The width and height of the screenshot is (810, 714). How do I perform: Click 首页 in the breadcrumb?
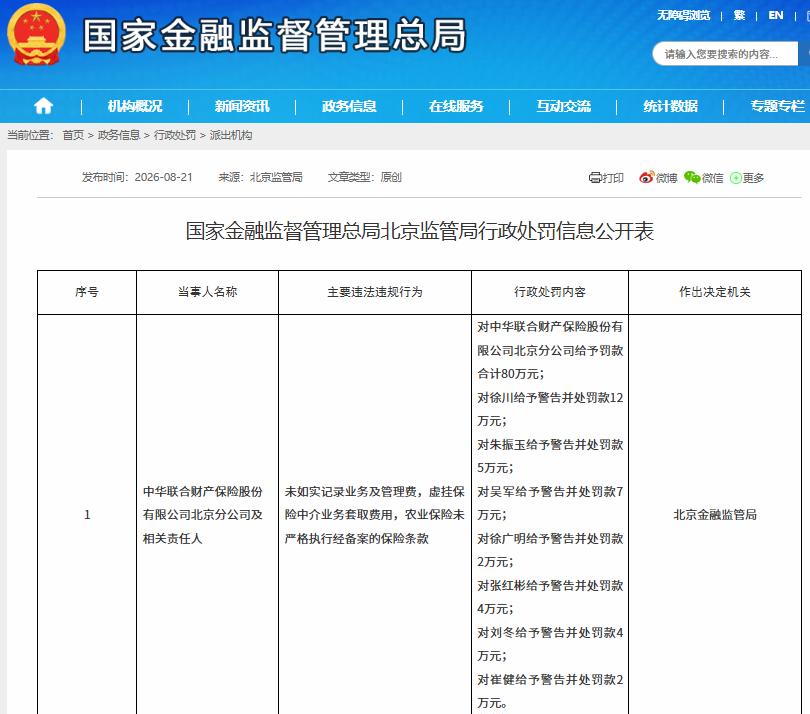(x=73, y=135)
